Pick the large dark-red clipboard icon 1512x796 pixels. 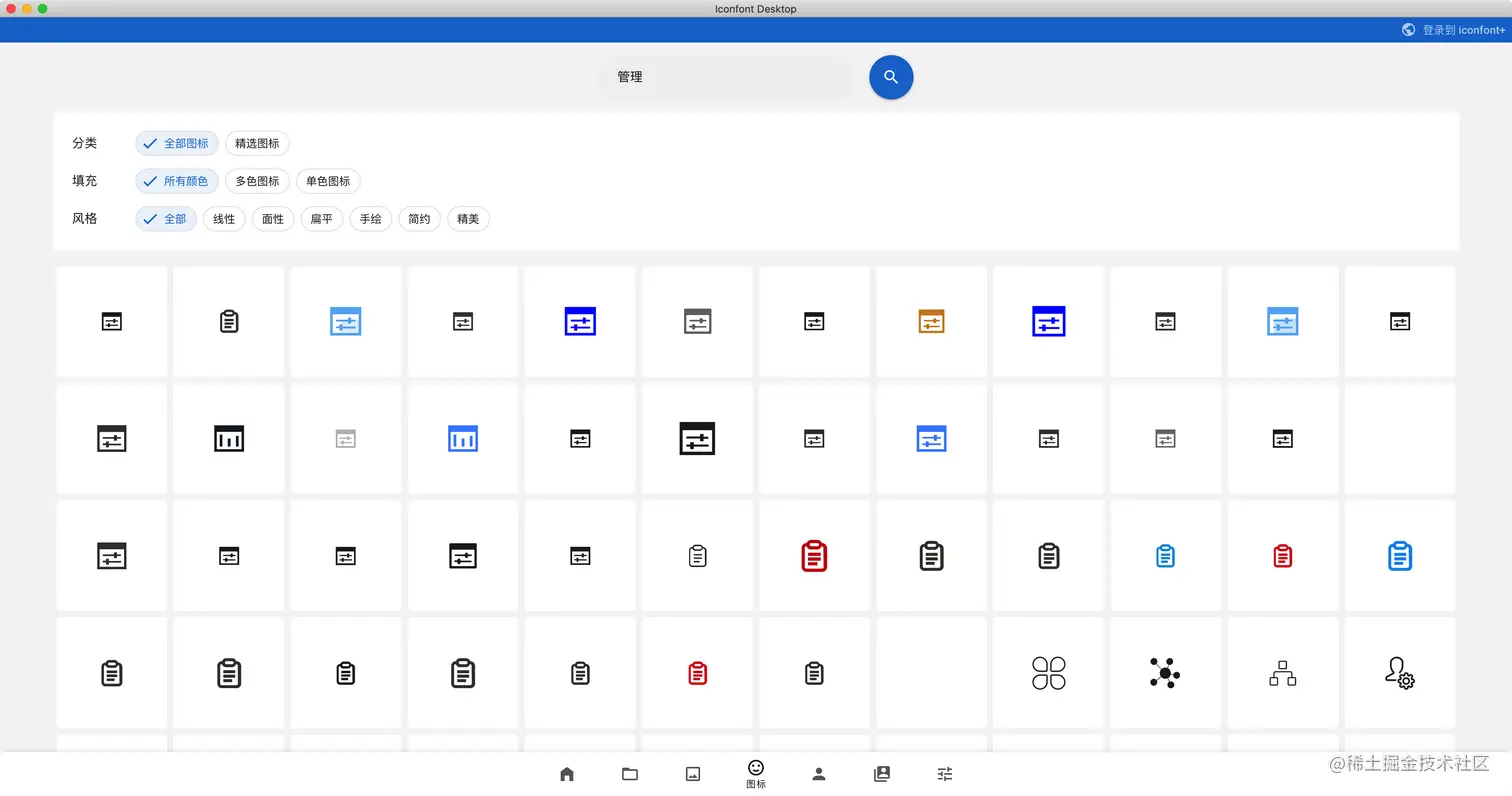(814, 555)
